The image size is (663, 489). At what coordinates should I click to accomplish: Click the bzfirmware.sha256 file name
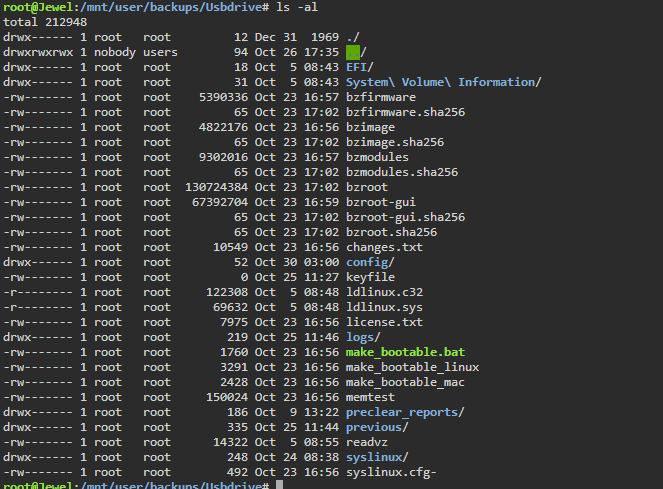405,112
